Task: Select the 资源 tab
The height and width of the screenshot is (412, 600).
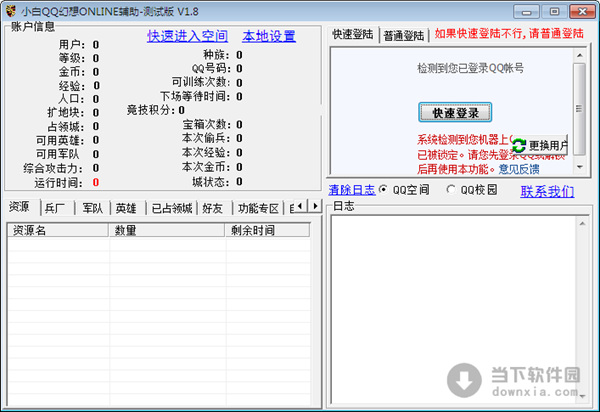Action: click(19, 207)
